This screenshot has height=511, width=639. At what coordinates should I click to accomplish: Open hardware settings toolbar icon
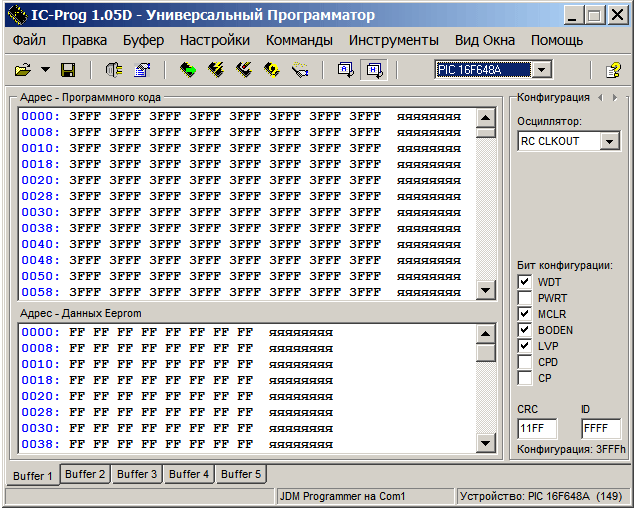pos(112,70)
